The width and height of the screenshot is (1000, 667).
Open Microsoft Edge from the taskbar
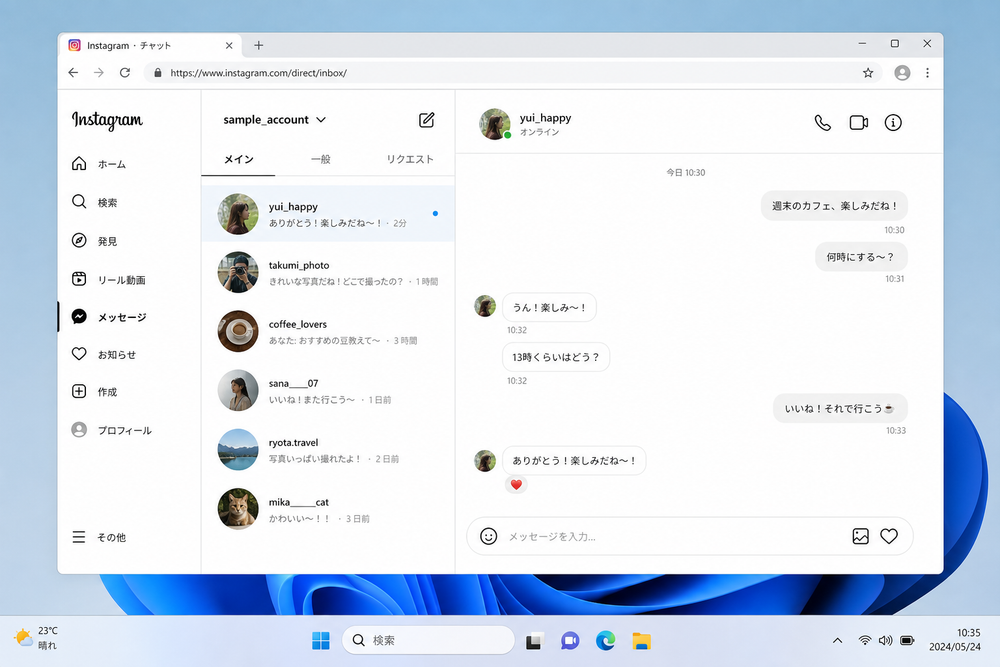pos(605,640)
